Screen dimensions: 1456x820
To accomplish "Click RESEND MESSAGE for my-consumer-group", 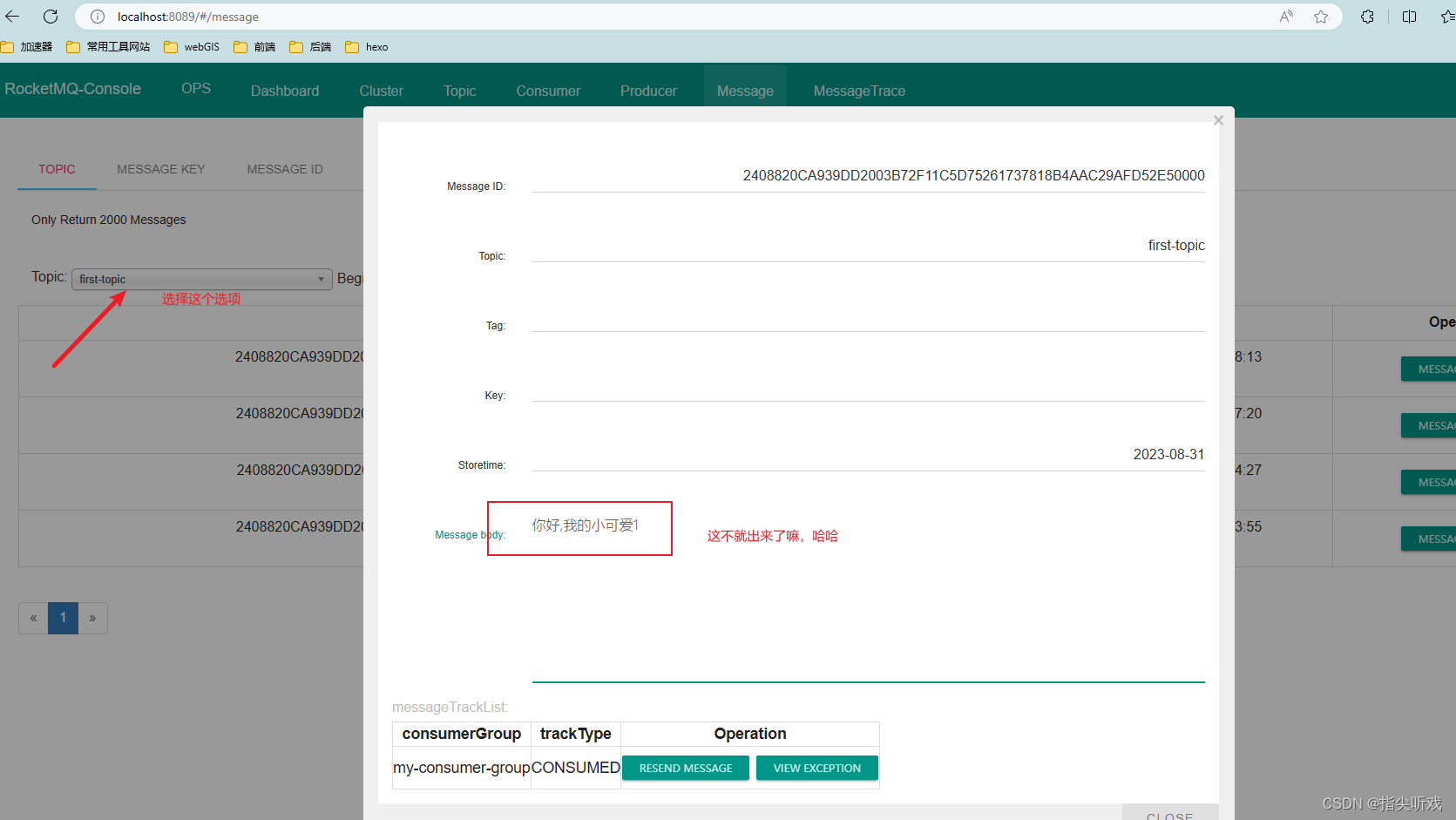I will point(686,768).
